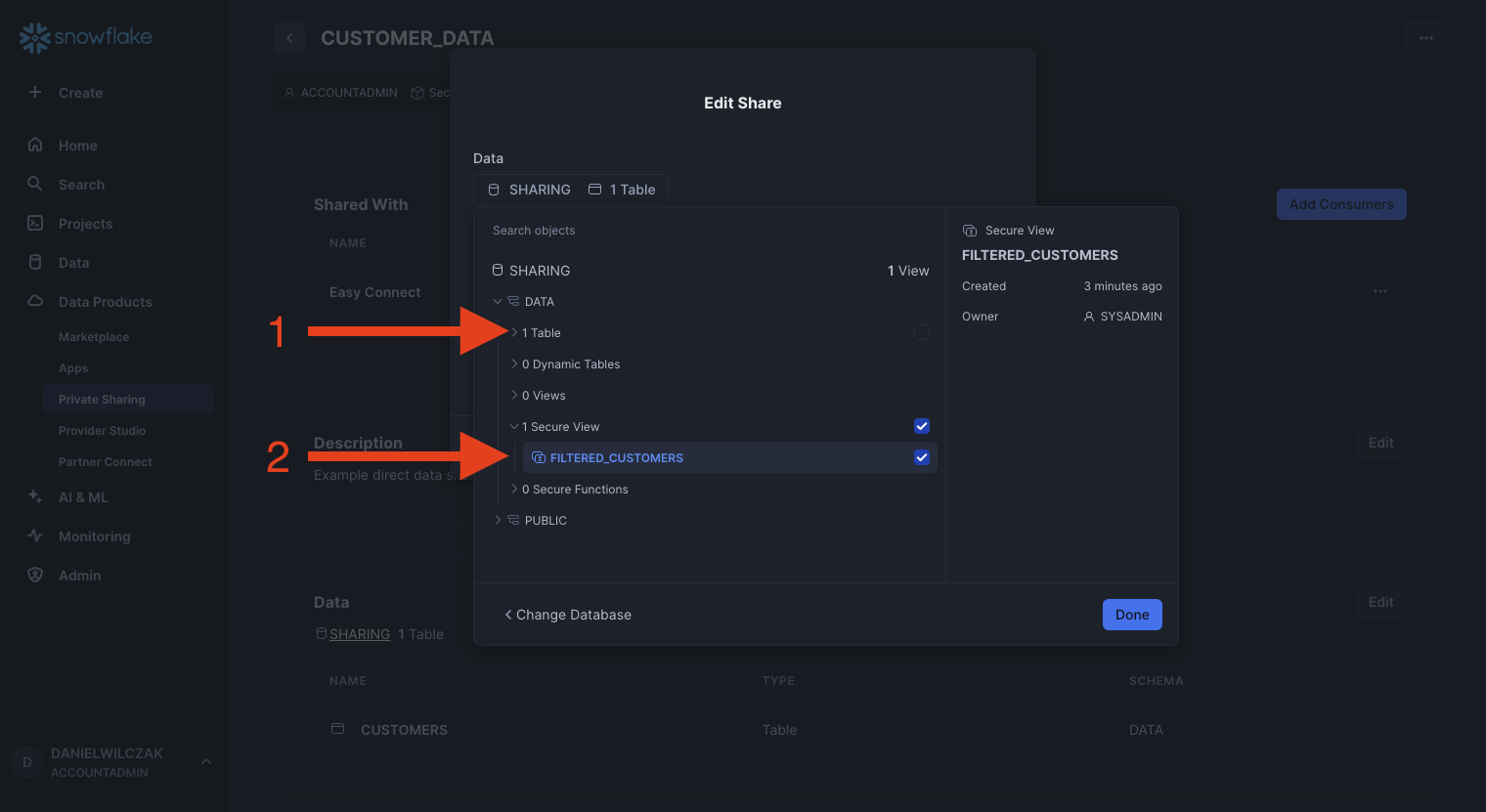Click the Snowflake logo in sidebar
Screen dimensions: 1486x812
pyautogui.click(x=86, y=37)
